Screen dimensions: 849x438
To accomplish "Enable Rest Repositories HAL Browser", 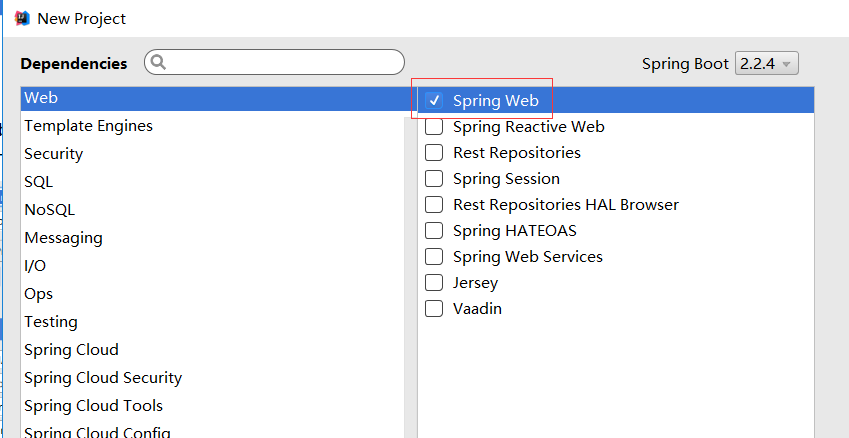I will (x=434, y=205).
